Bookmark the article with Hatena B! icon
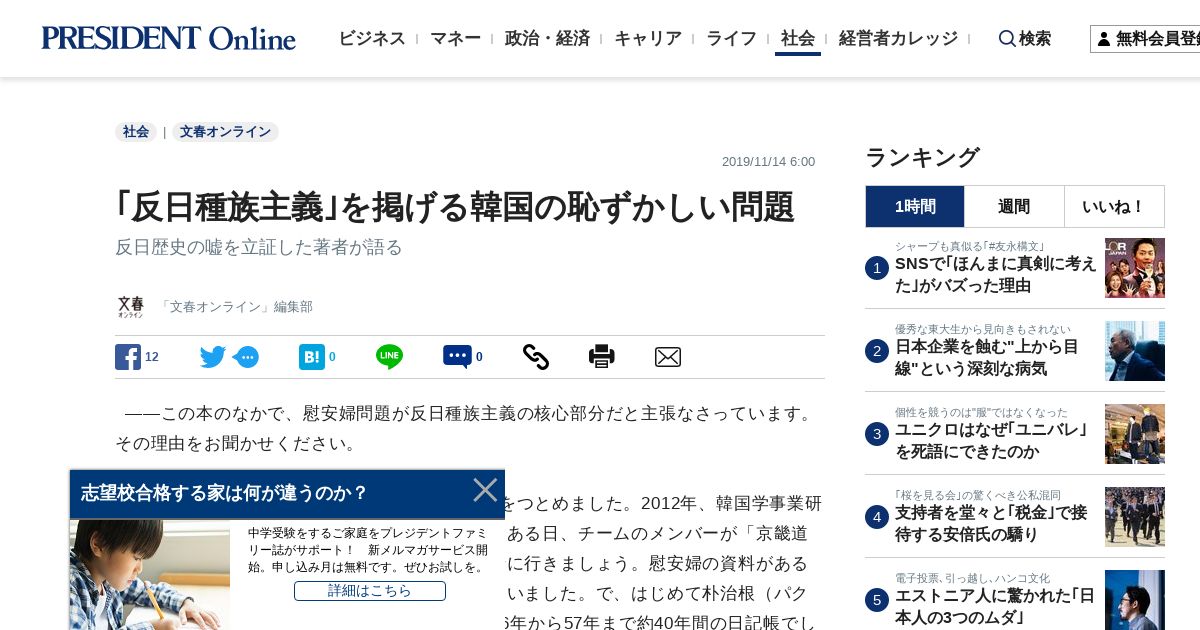Screen dimensions: 1200x630 click(x=312, y=357)
